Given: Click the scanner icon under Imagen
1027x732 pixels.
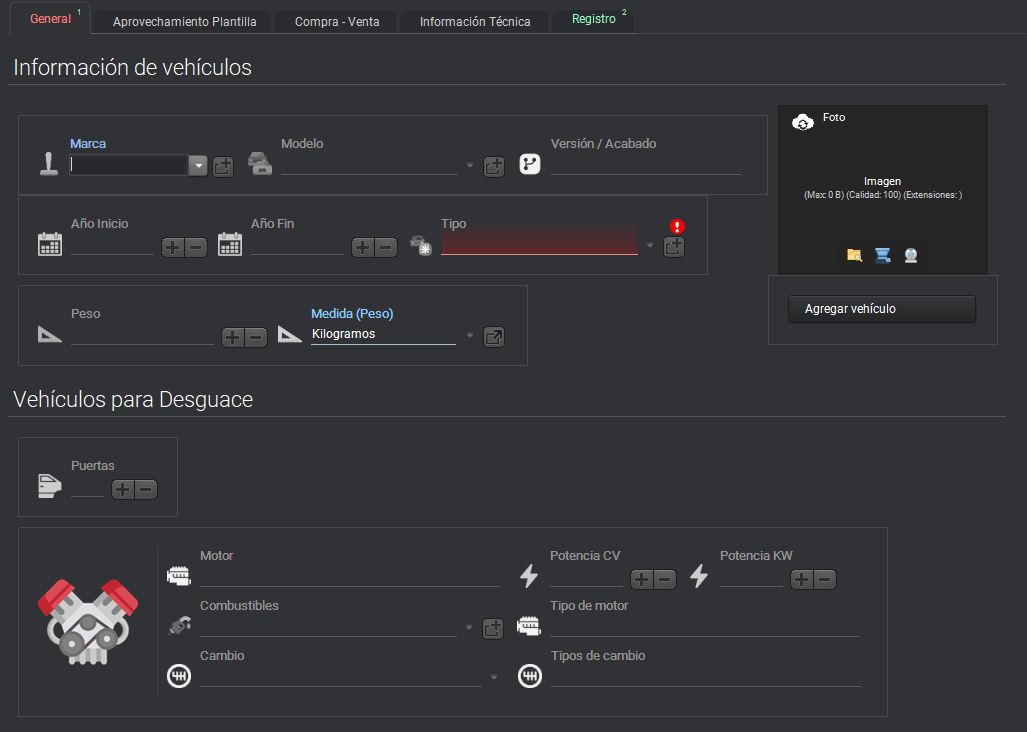Looking at the screenshot, I should tap(882, 255).
